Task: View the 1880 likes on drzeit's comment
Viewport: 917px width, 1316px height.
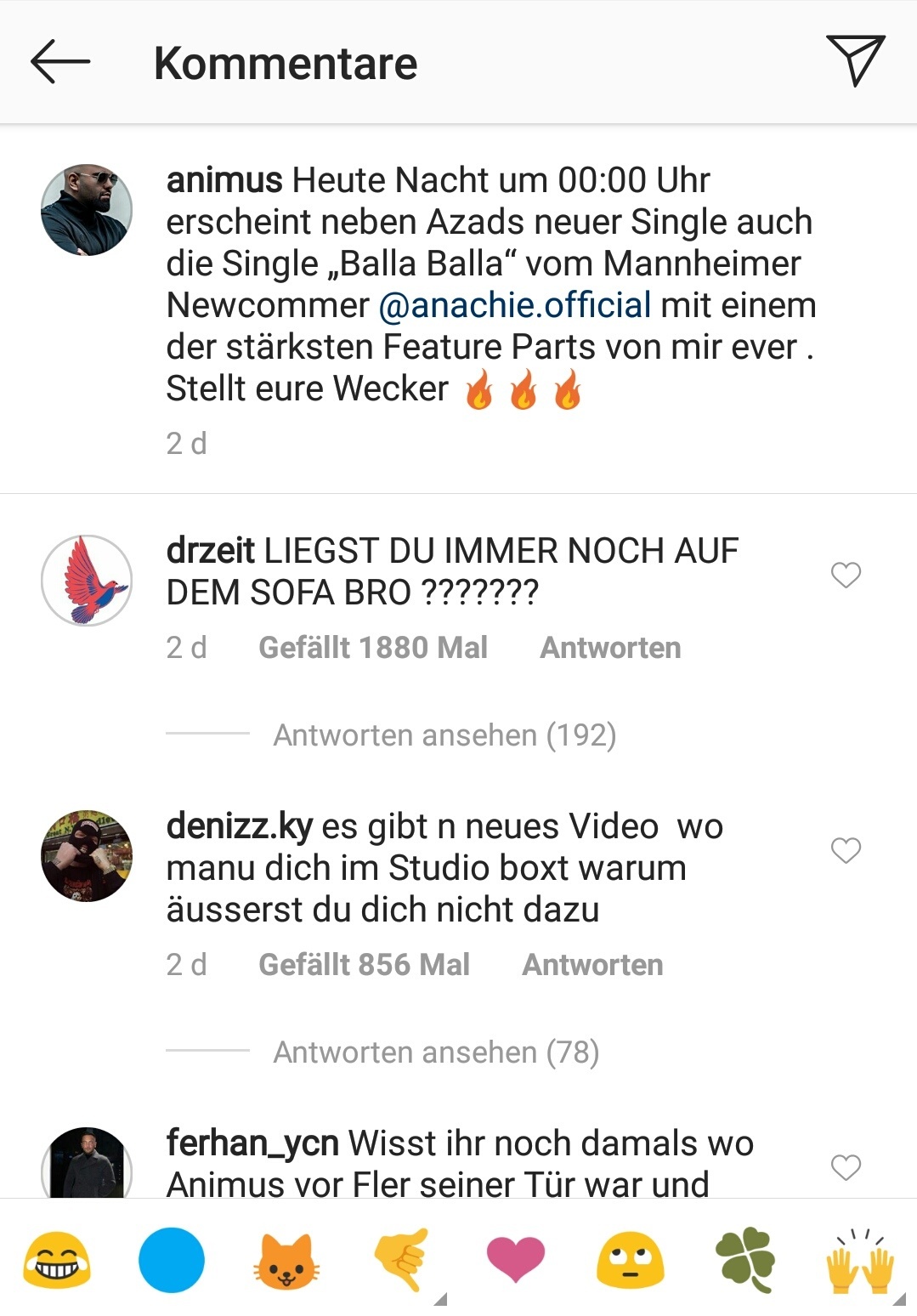Action: (x=373, y=648)
